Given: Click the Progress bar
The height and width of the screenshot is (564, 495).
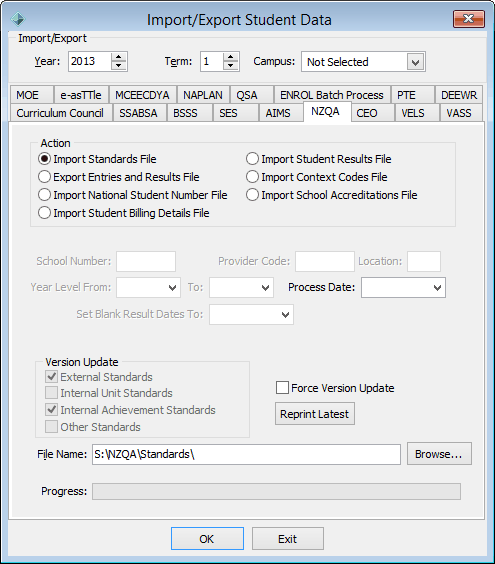Looking at the screenshot, I should click(x=276, y=492).
